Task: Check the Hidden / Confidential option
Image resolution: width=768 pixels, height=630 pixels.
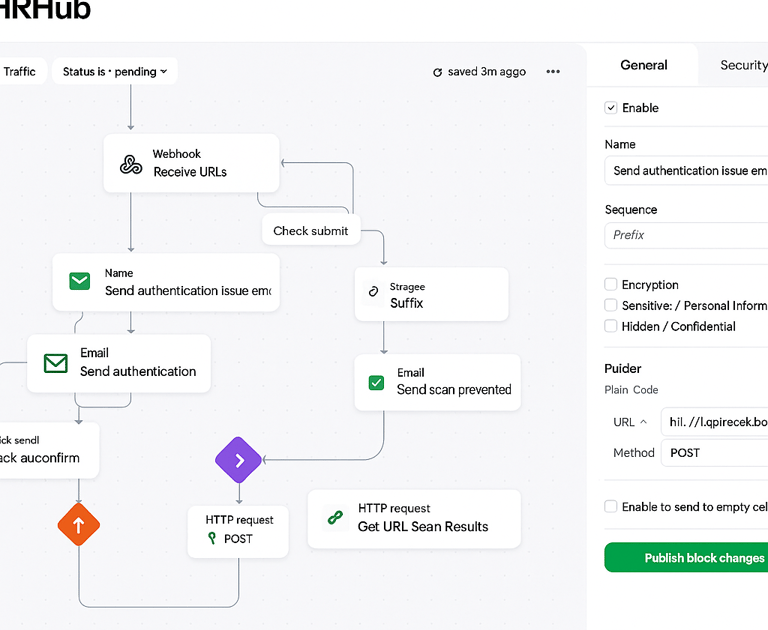Action: pos(611,326)
